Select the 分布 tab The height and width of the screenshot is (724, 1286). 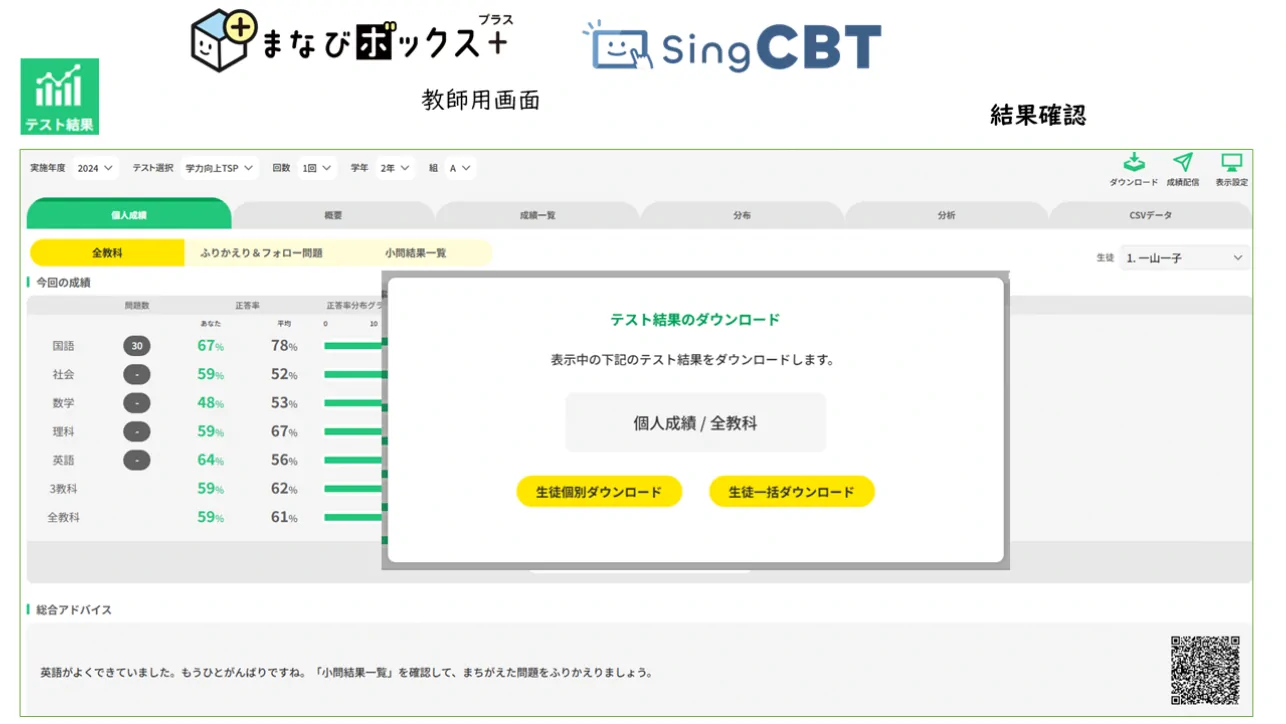pos(741,215)
